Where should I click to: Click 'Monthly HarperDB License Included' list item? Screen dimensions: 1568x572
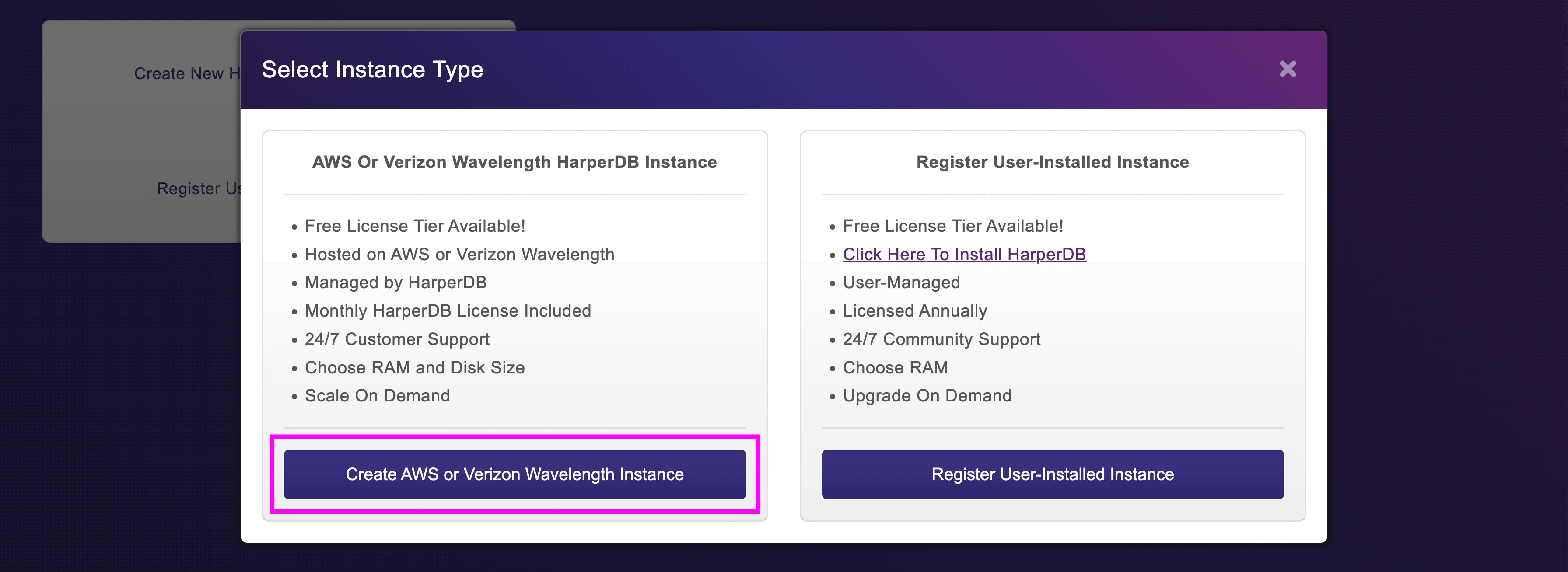point(448,311)
